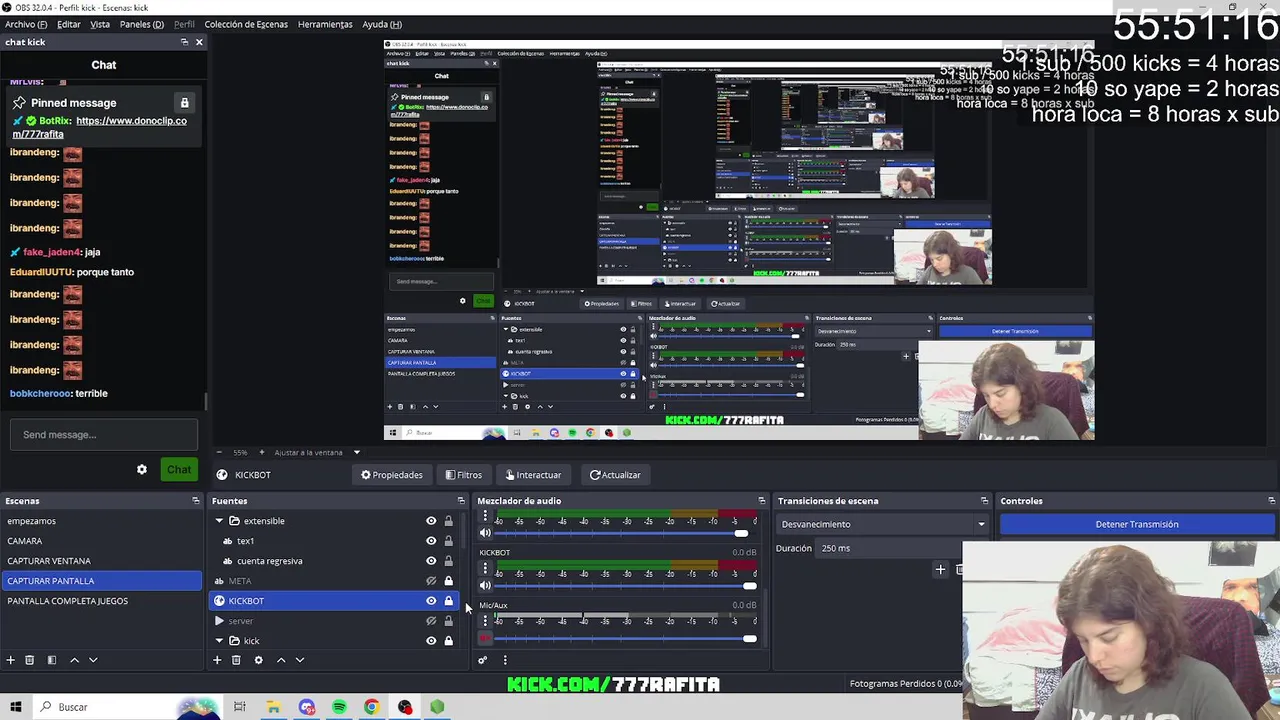Hide the KICKBOT source
Viewport: 1280px width, 720px height.
click(x=431, y=601)
